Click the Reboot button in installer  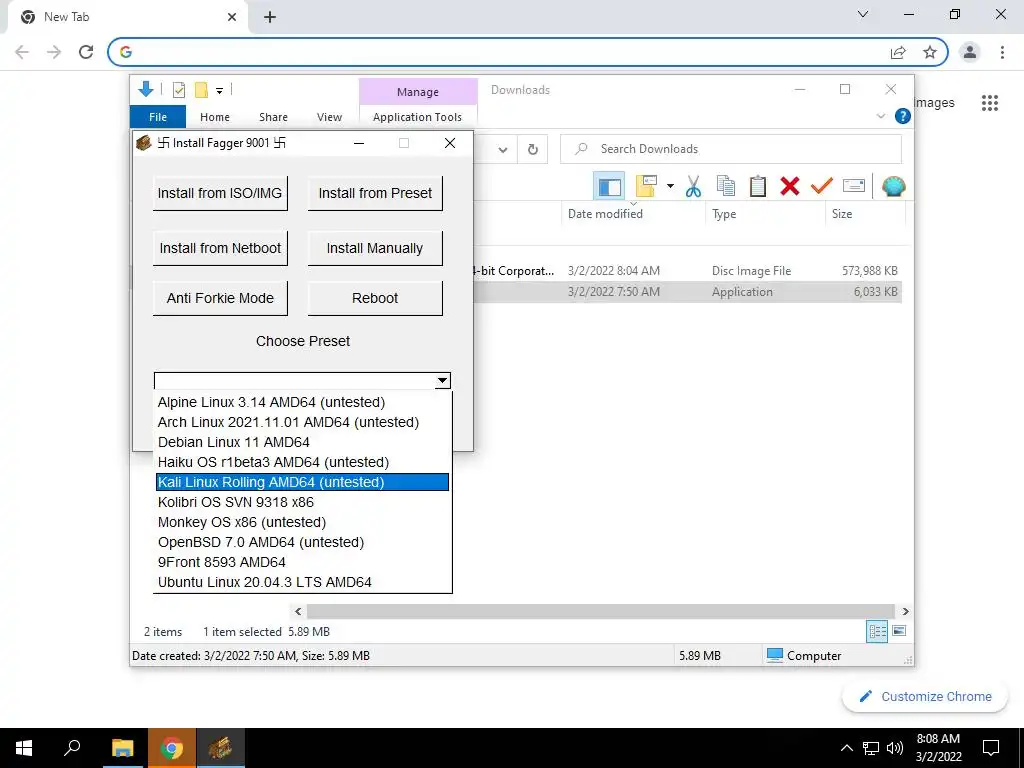(375, 298)
